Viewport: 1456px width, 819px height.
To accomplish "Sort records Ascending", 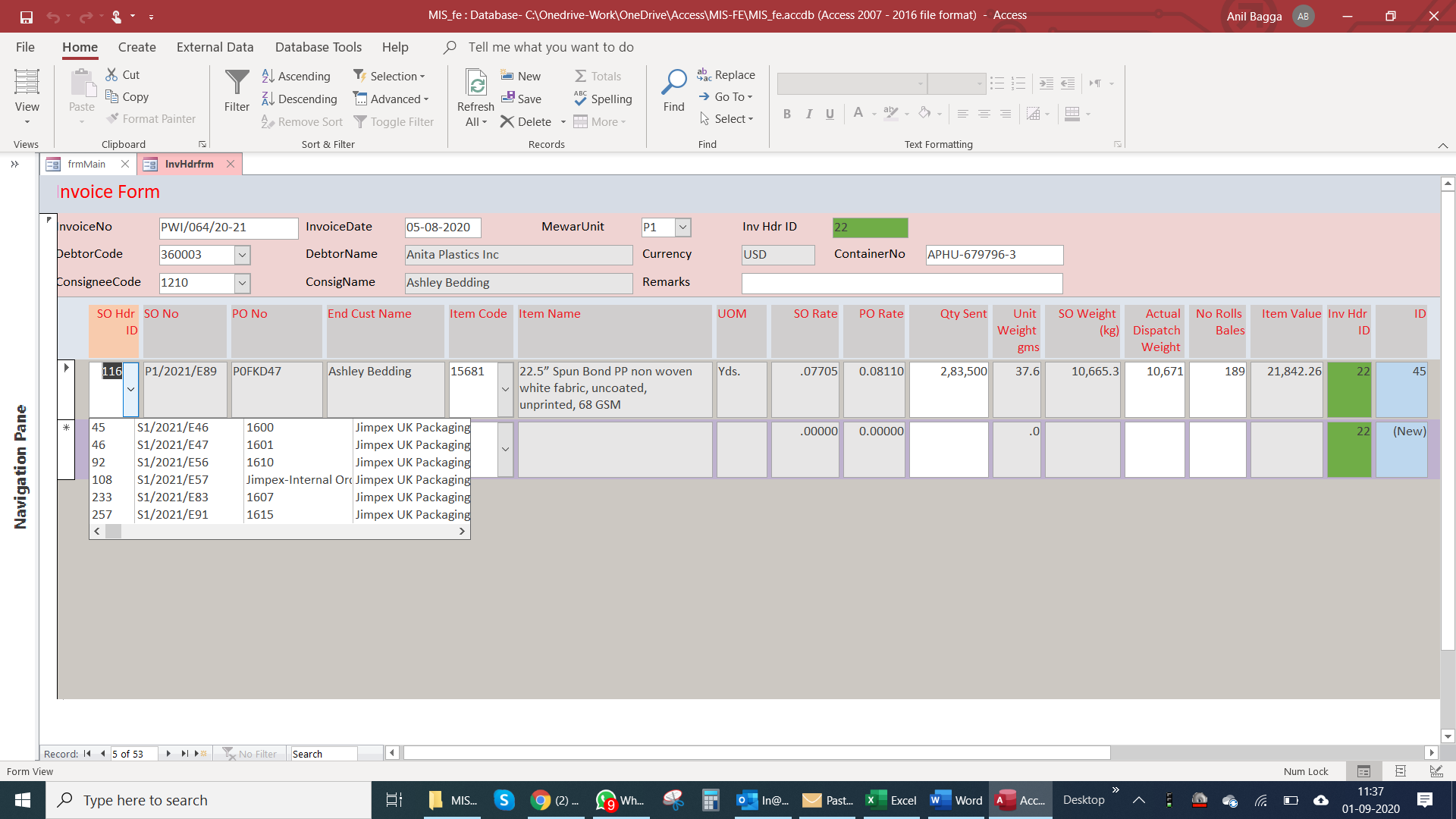I will [x=297, y=76].
